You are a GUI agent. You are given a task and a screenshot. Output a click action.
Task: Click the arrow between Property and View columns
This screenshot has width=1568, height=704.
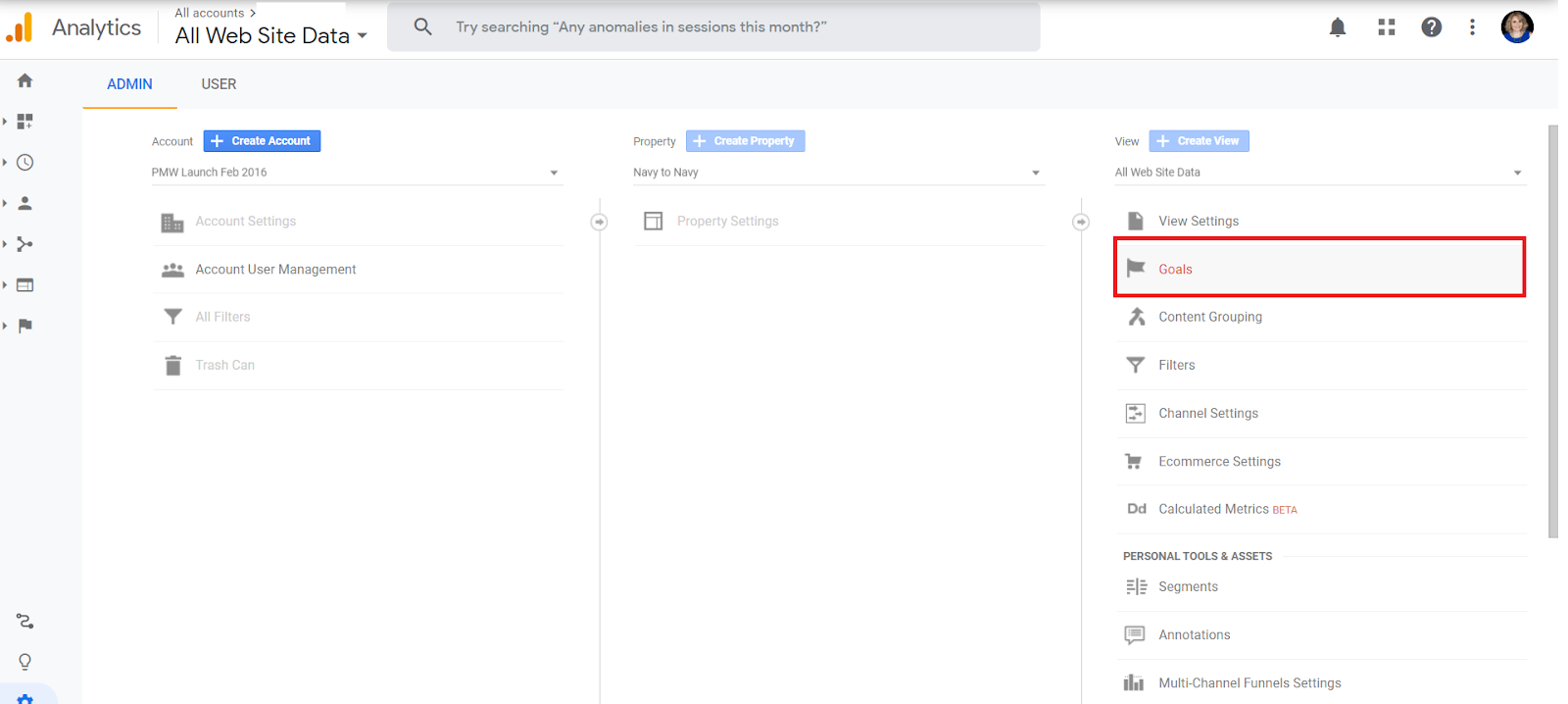[x=1081, y=223]
